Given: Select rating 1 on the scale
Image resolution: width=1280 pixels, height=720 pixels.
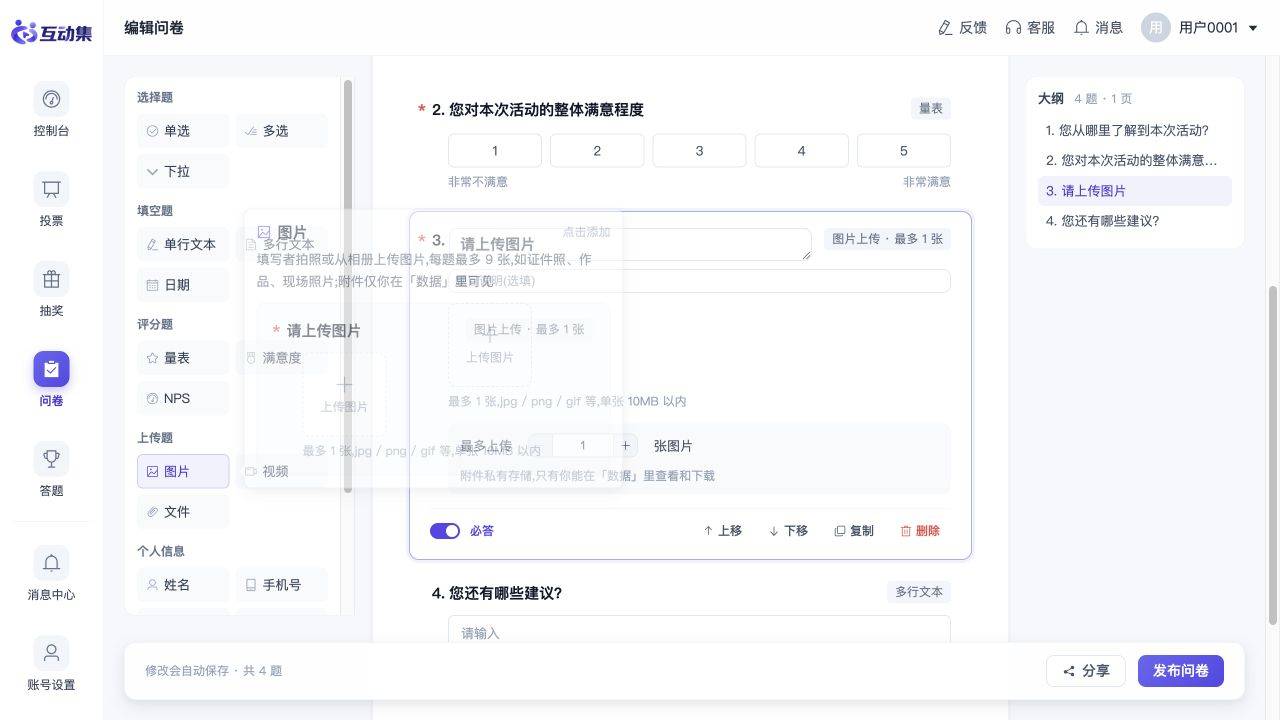Looking at the screenshot, I should tap(495, 151).
